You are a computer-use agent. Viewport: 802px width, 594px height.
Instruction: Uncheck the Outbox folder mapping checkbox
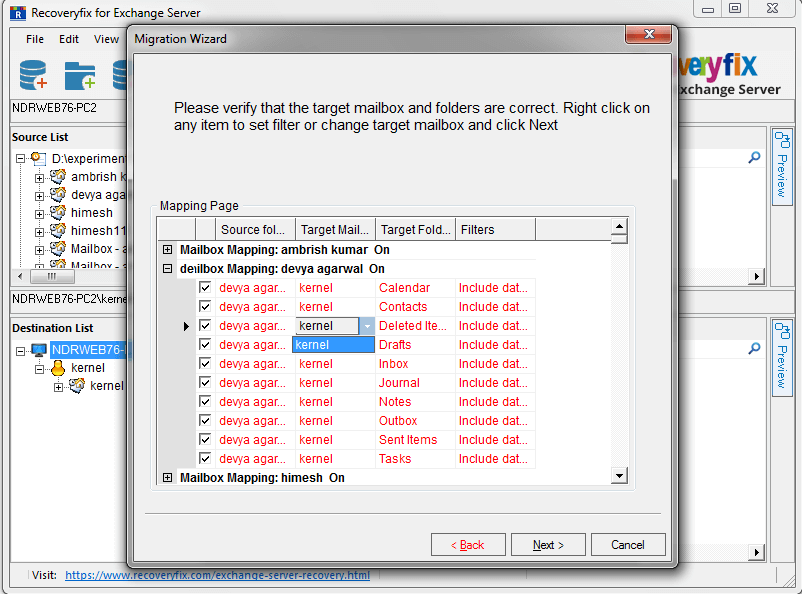205,420
